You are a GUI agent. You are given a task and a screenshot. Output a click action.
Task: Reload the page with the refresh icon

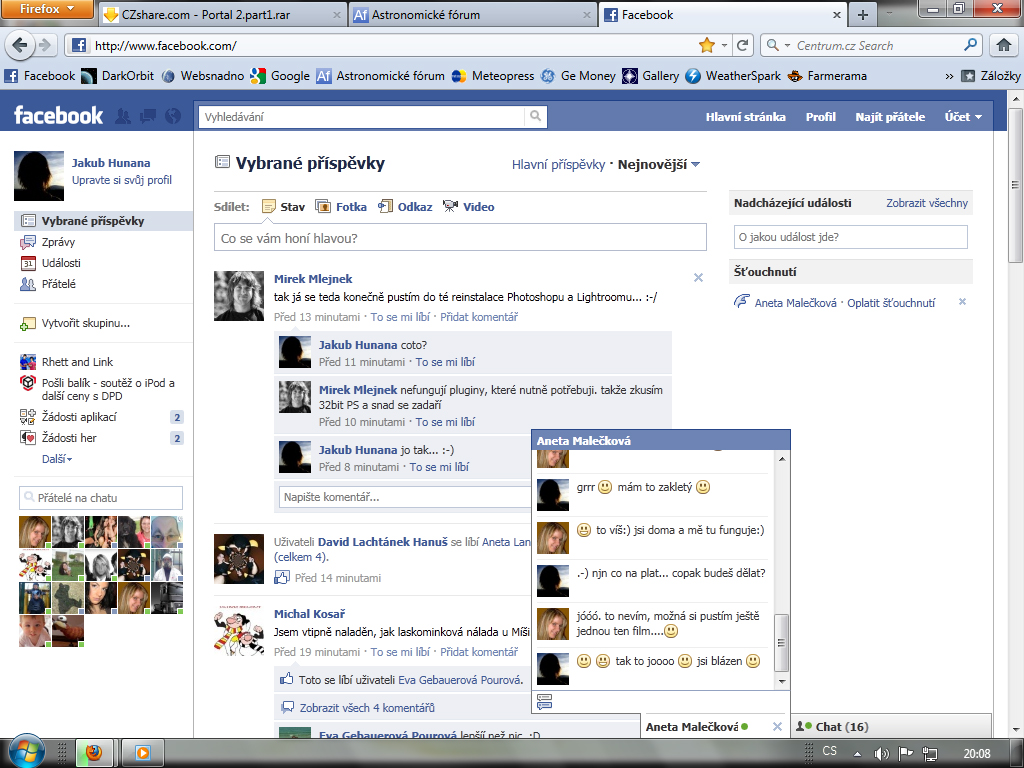tap(743, 45)
